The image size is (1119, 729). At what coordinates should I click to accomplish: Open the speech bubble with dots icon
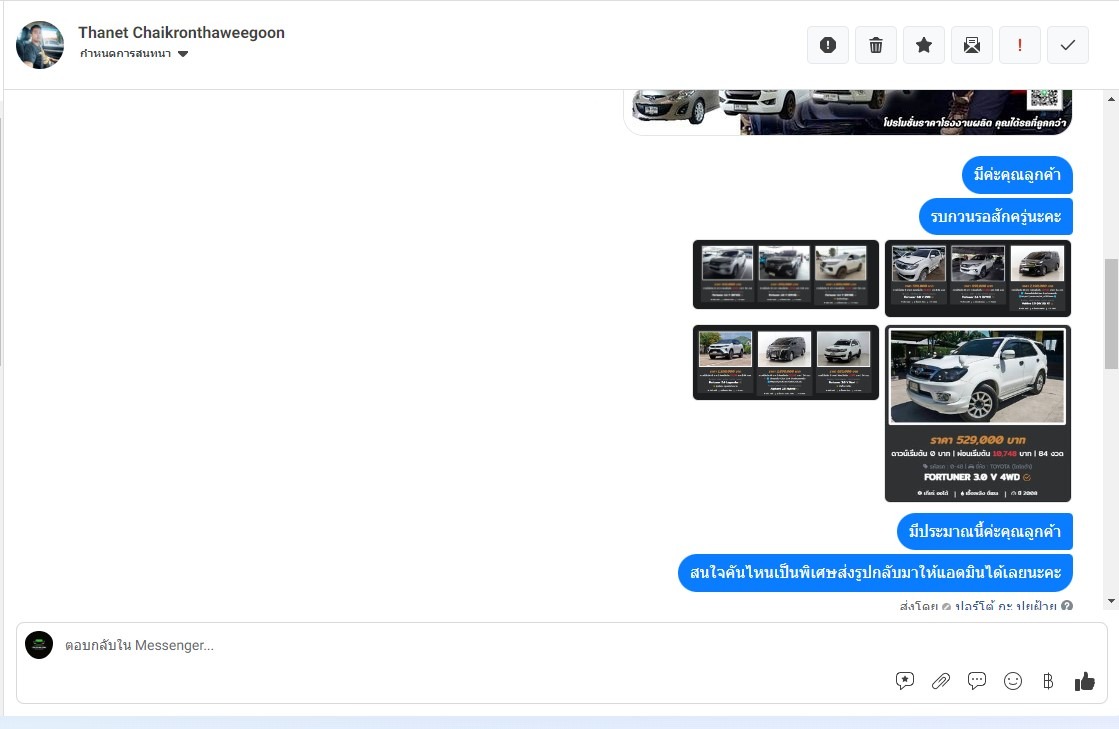pyautogui.click(x=977, y=681)
